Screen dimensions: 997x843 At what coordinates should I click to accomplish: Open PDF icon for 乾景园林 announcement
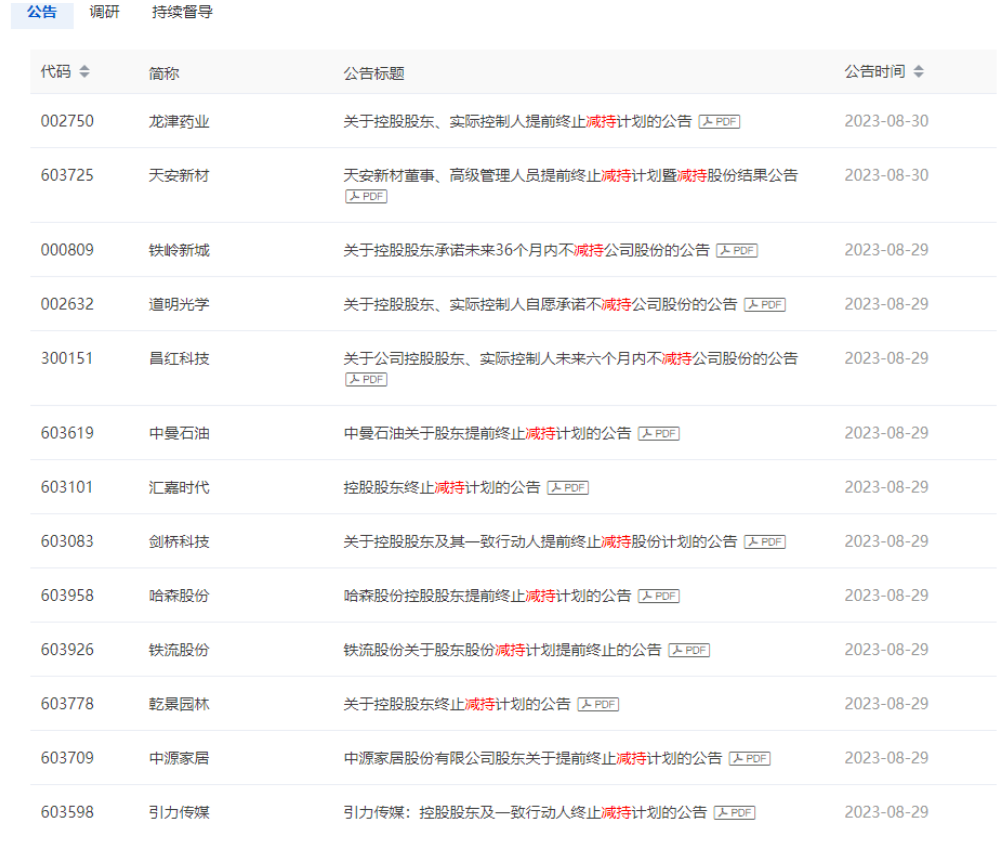click(598, 704)
